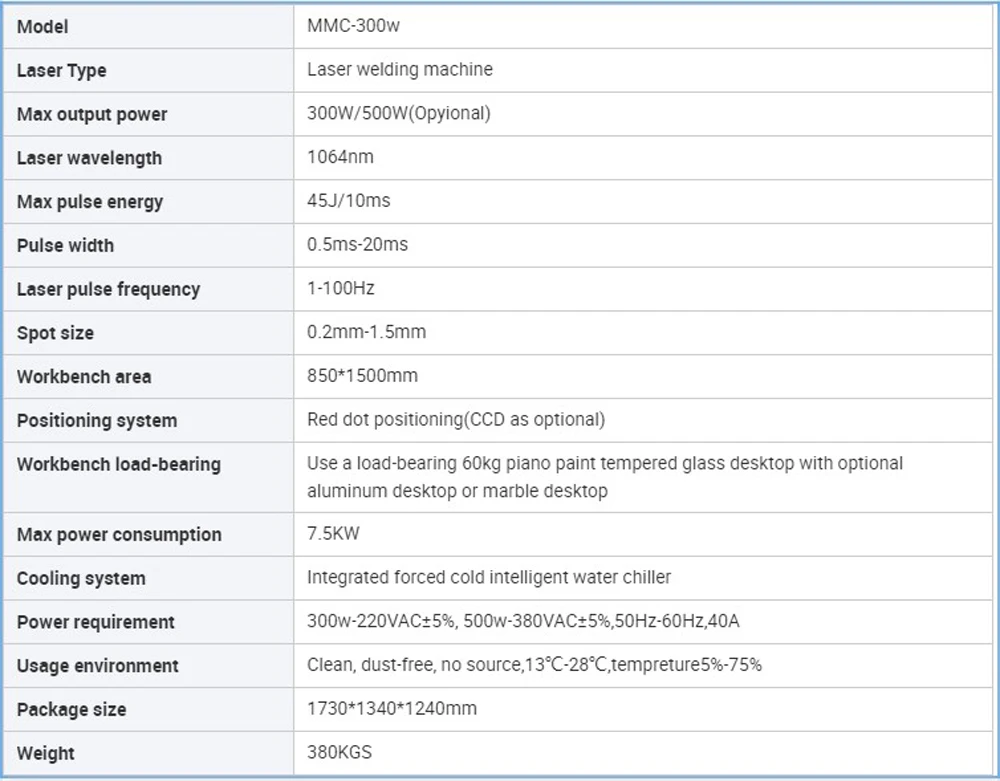Click the Spot size label

[x=55, y=333]
